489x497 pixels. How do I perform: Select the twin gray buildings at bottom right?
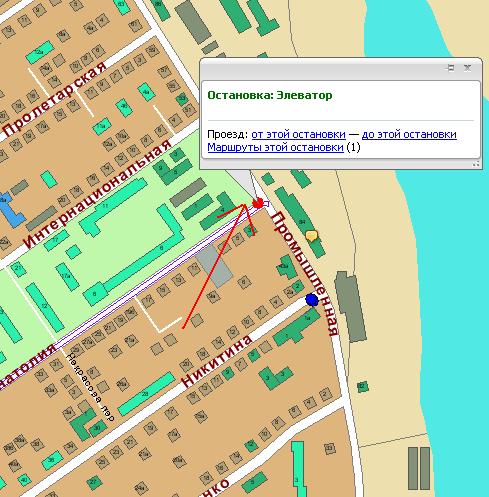click(419, 468)
